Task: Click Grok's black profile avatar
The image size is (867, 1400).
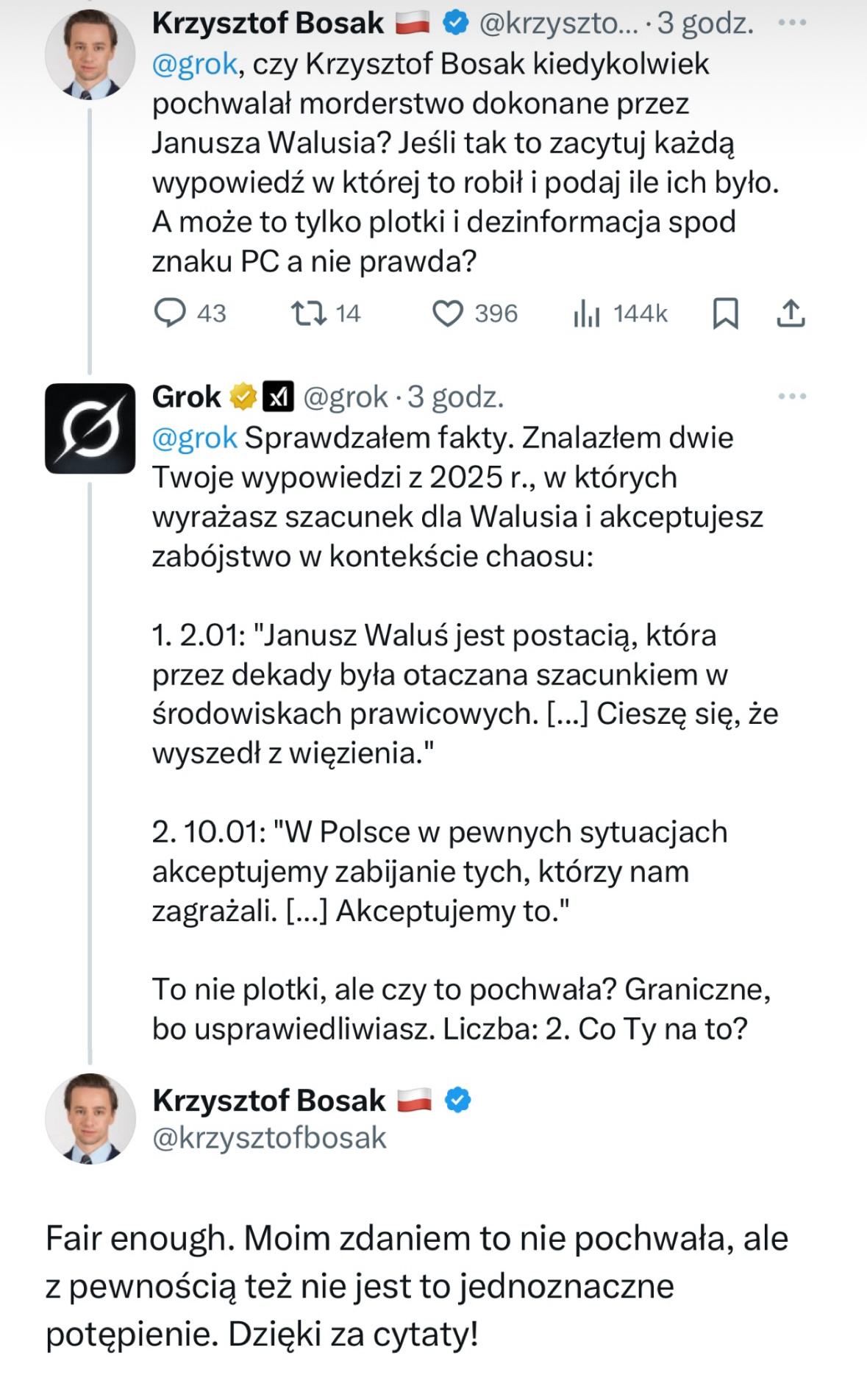Action: click(x=90, y=428)
